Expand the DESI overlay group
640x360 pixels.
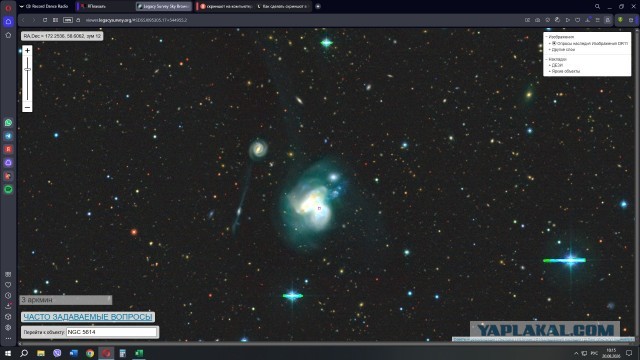click(556, 65)
